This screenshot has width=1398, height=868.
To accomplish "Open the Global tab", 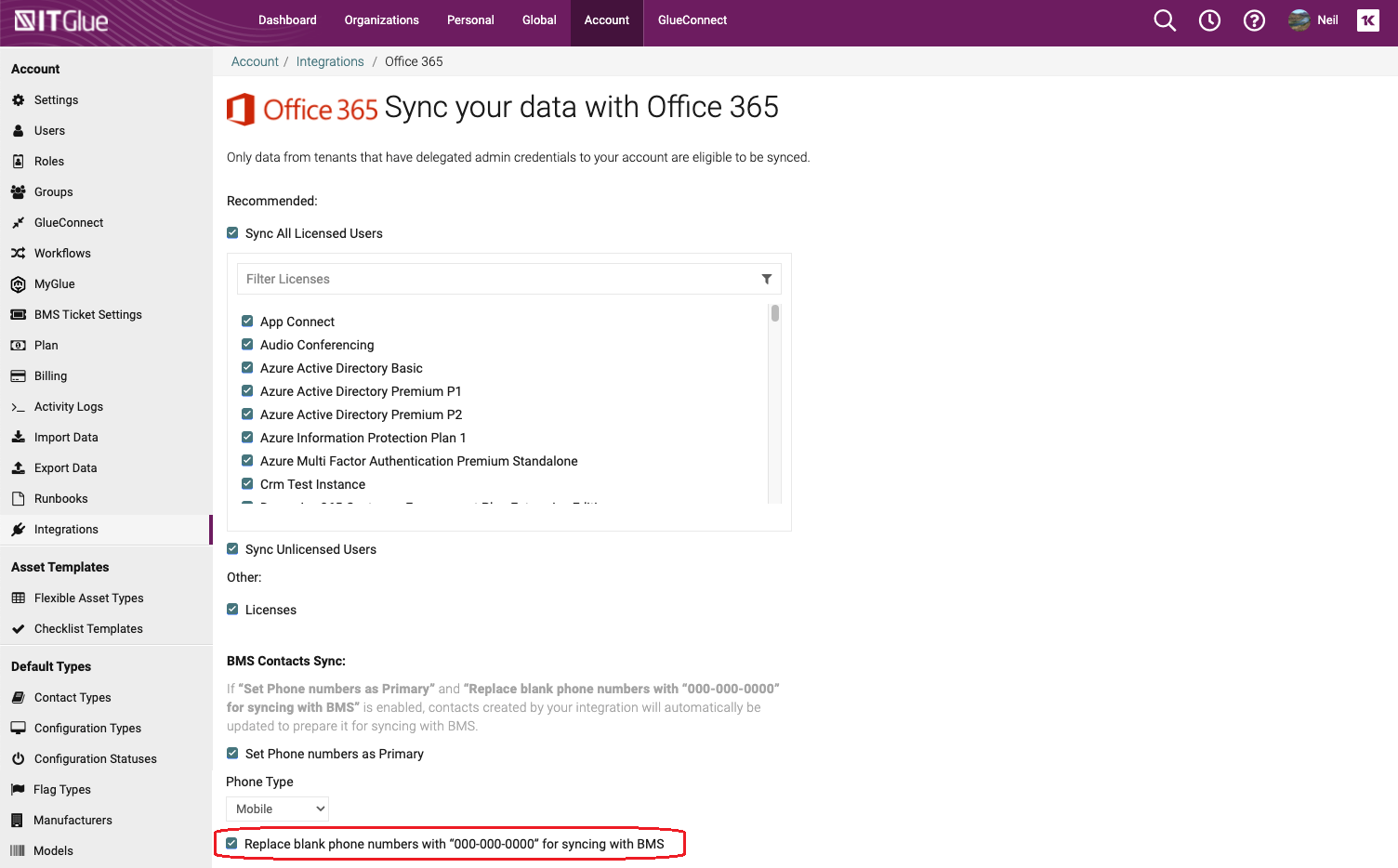I will 539,20.
